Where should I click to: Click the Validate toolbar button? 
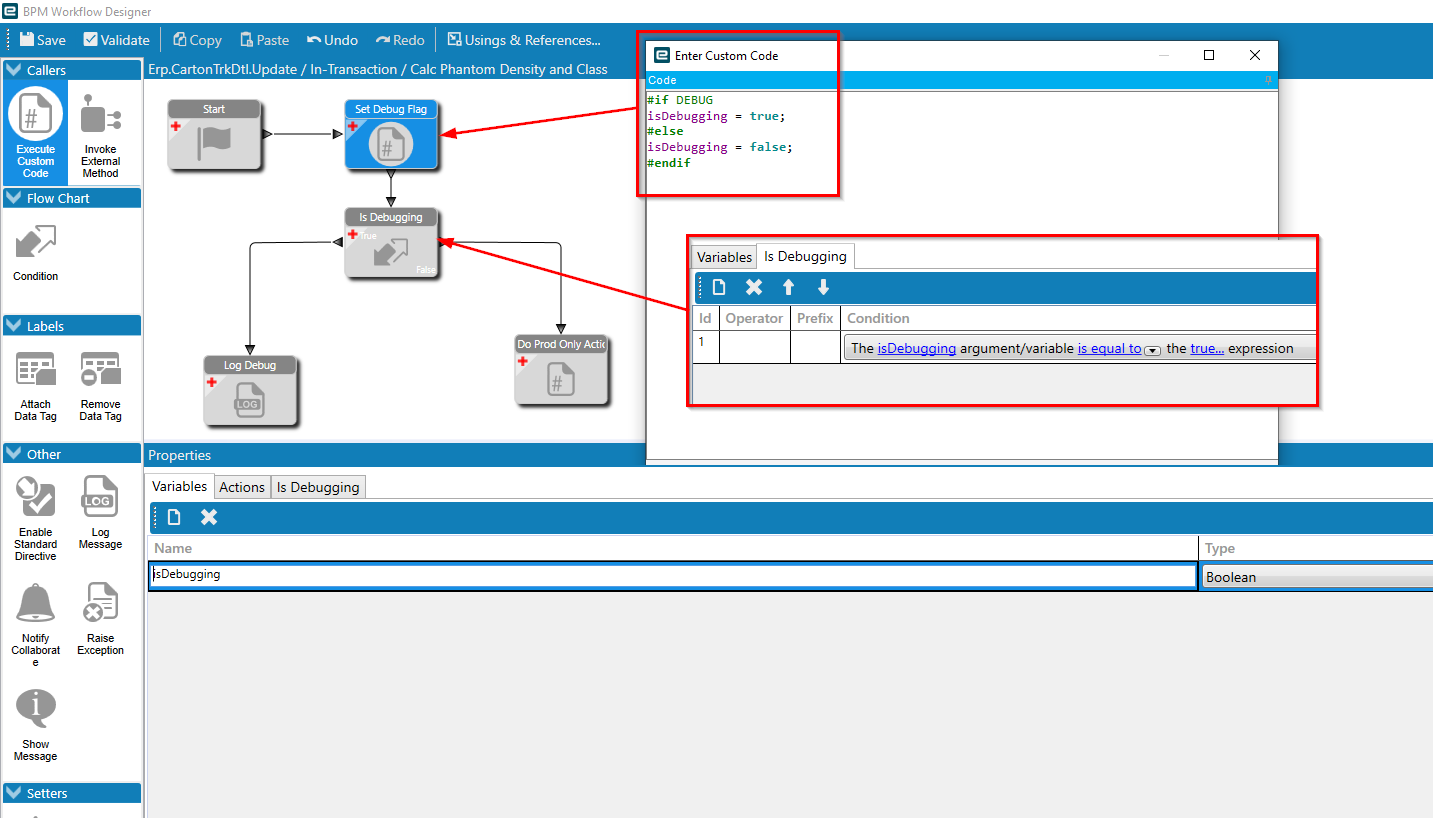[x=116, y=40]
